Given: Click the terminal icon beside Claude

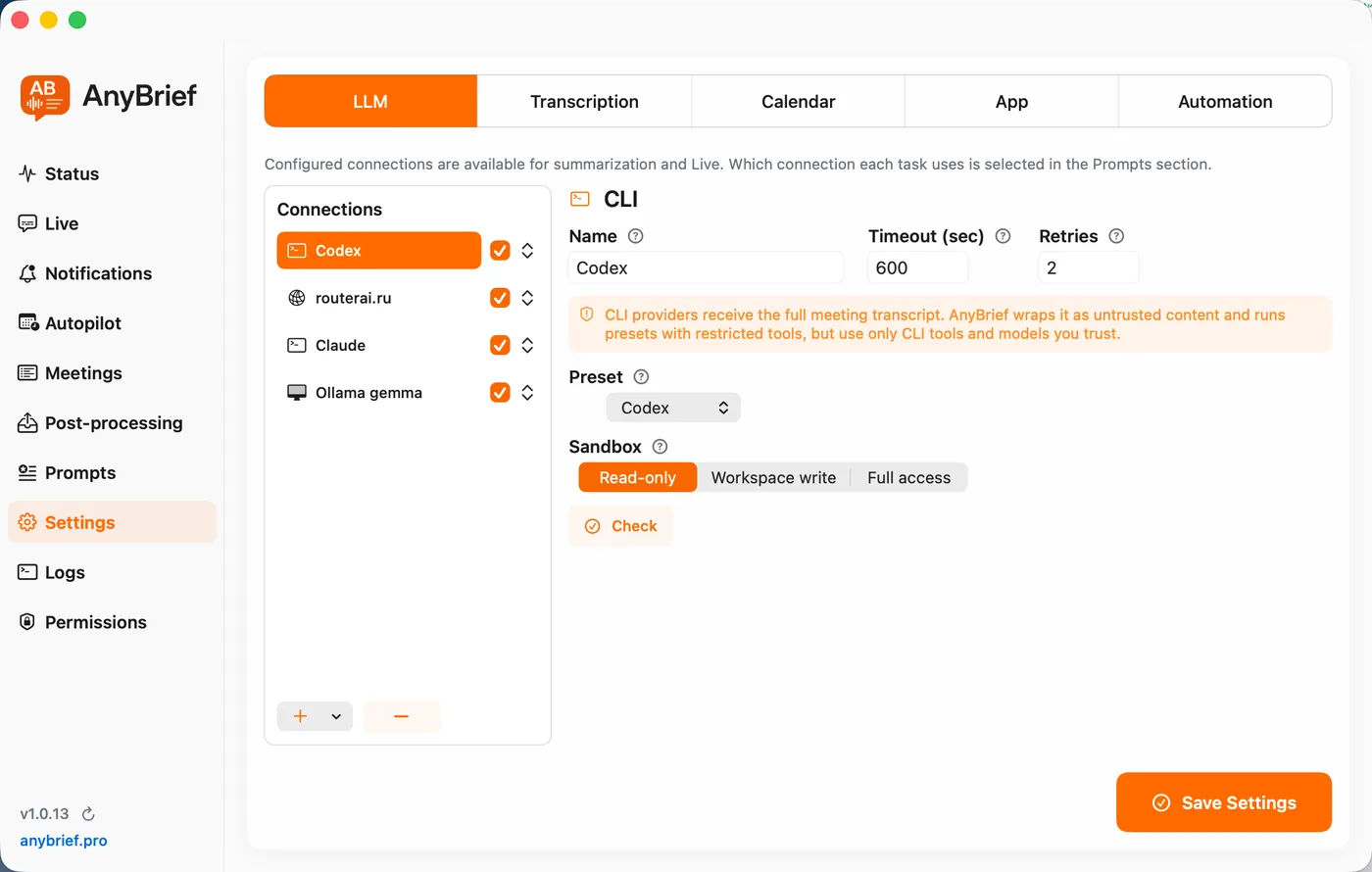Looking at the screenshot, I should click(x=296, y=345).
